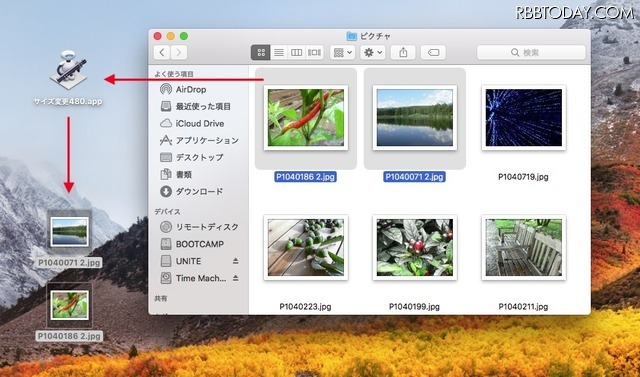Click the 最近使った項目 icon
Image resolution: width=640 pixels, height=377 pixels.
pyautogui.click(x=166, y=106)
